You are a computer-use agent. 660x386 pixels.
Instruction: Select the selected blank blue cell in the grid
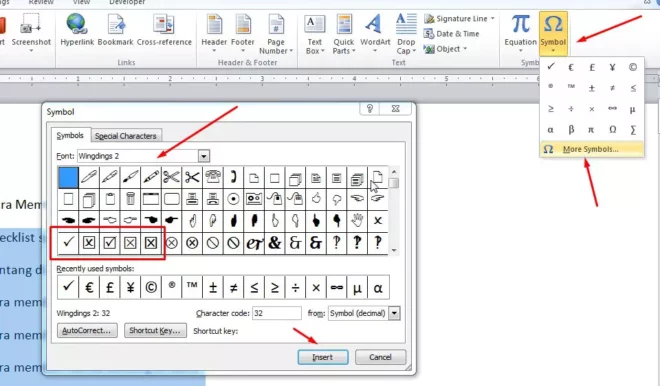68,177
